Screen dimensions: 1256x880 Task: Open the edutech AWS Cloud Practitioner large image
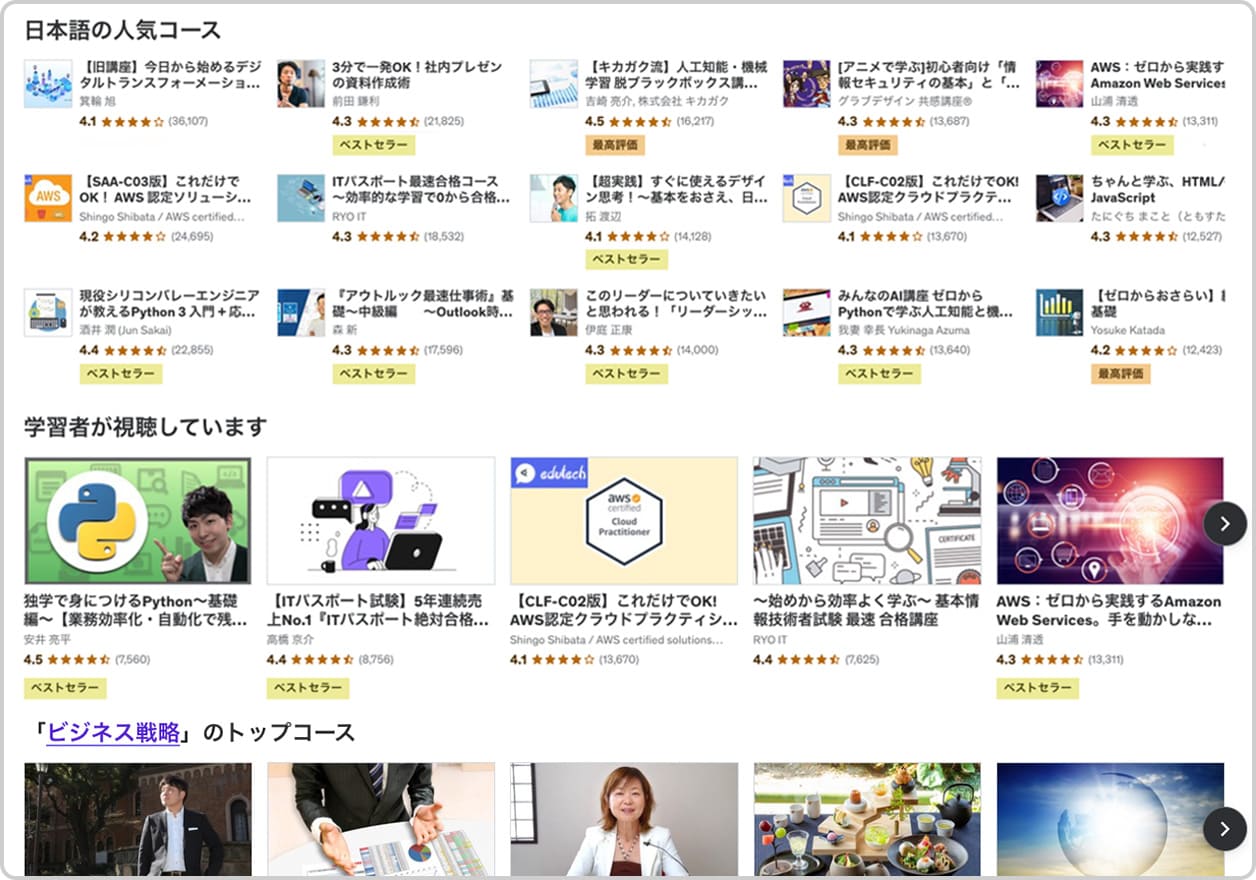pos(624,521)
